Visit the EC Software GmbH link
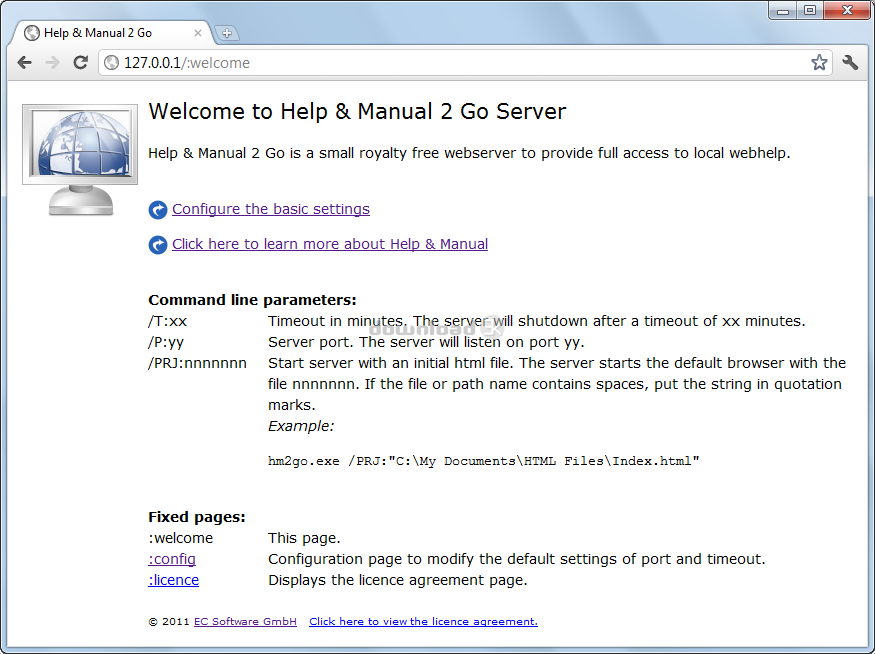 point(245,622)
